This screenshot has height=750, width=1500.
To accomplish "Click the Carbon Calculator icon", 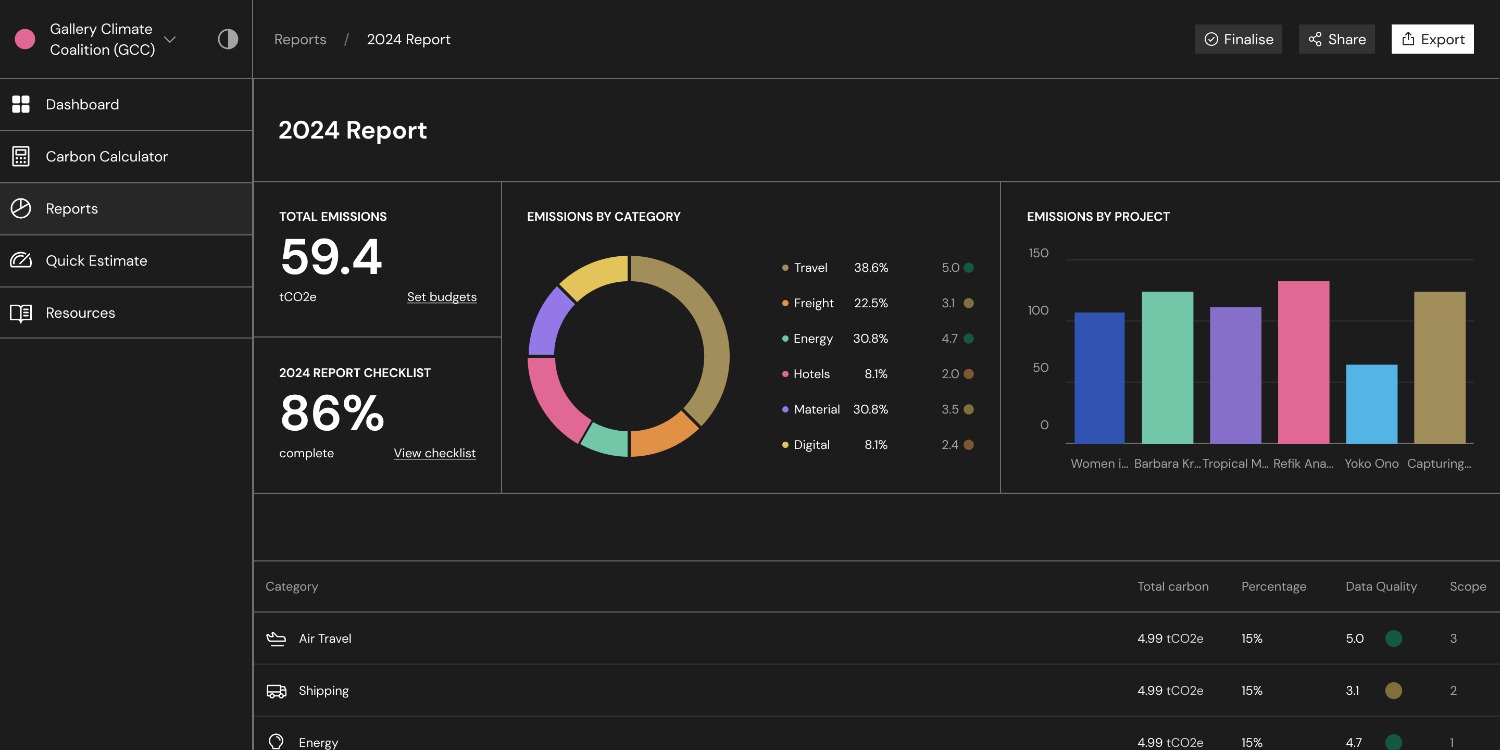I will pyautogui.click(x=20, y=156).
